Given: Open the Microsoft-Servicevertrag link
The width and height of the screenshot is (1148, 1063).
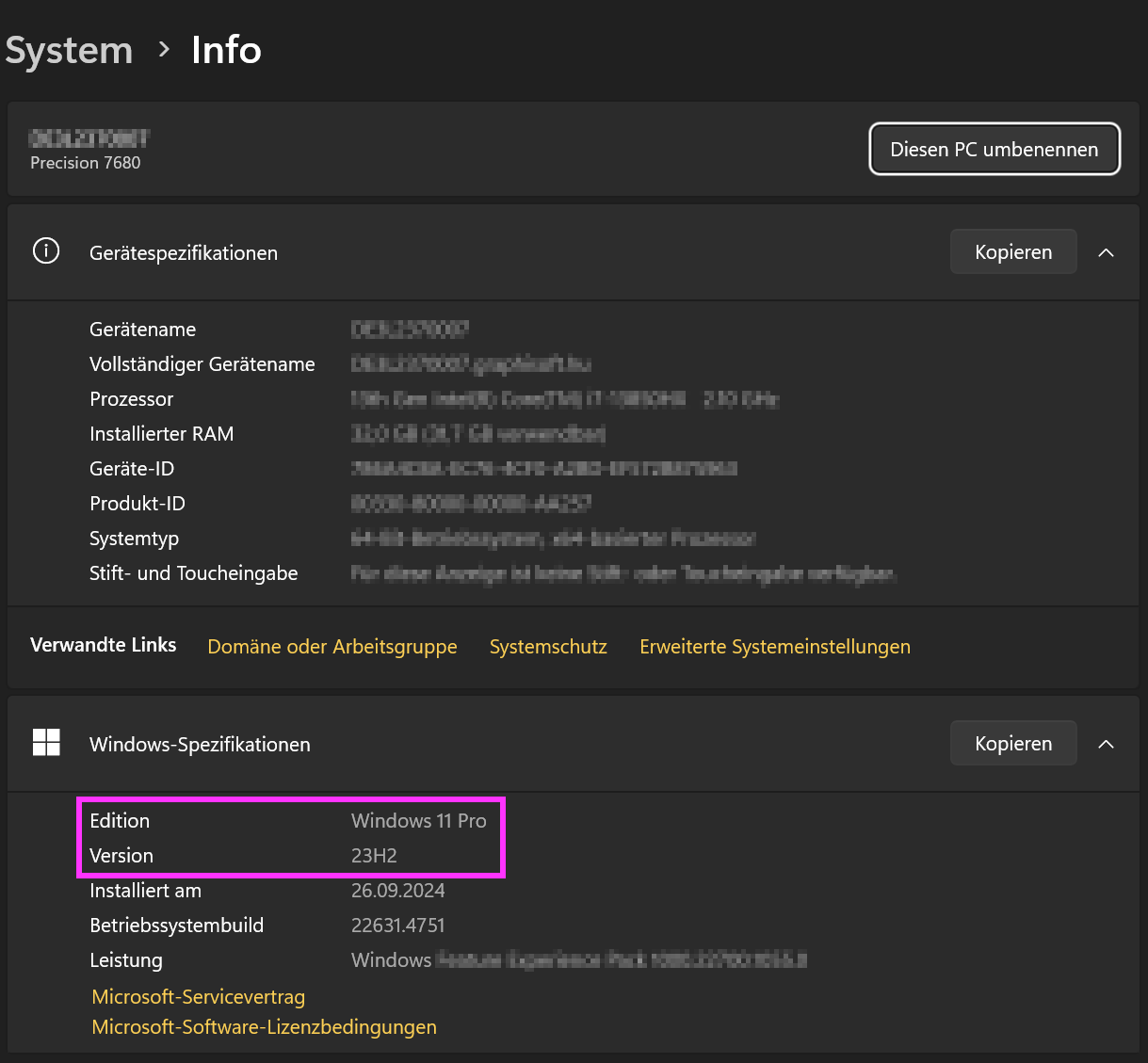Looking at the screenshot, I should click(199, 996).
